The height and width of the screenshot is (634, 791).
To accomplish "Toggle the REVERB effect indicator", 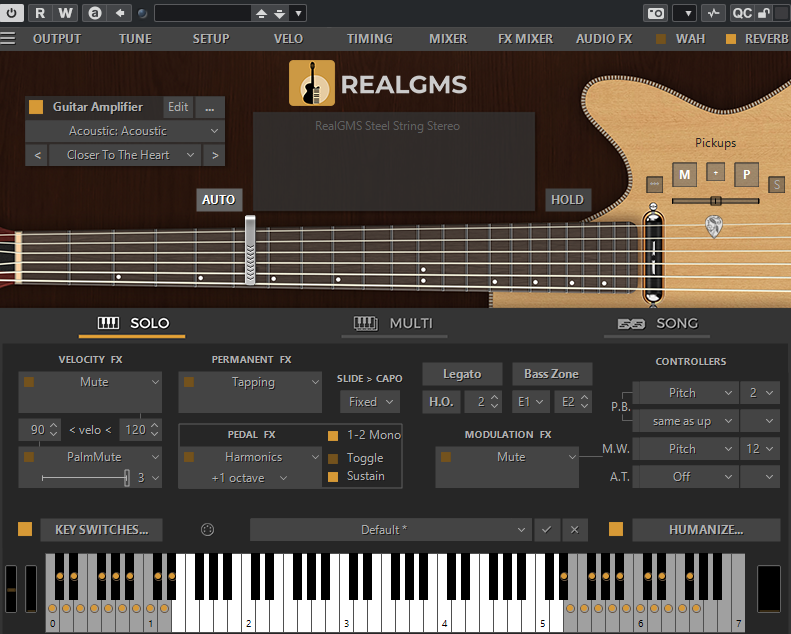I will [730, 39].
